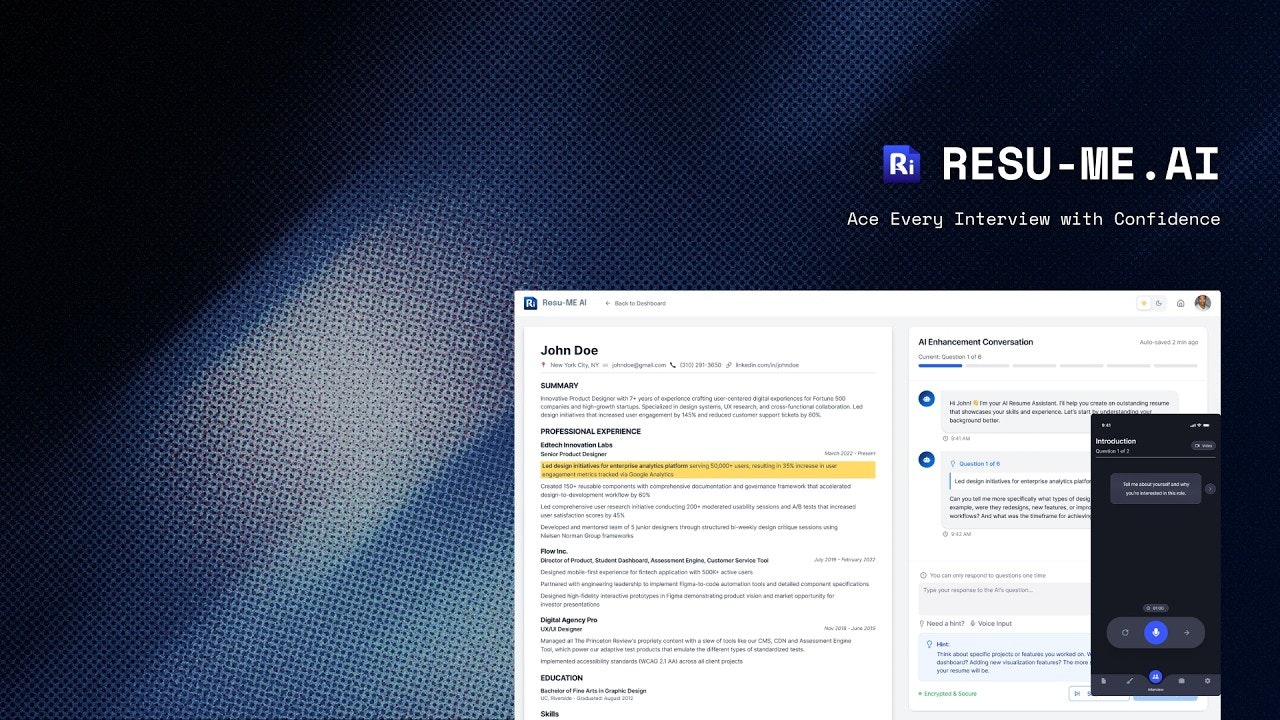Switch to light mode sun toggle
This screenshot has width=1280, height=720.
[1144, 303]
